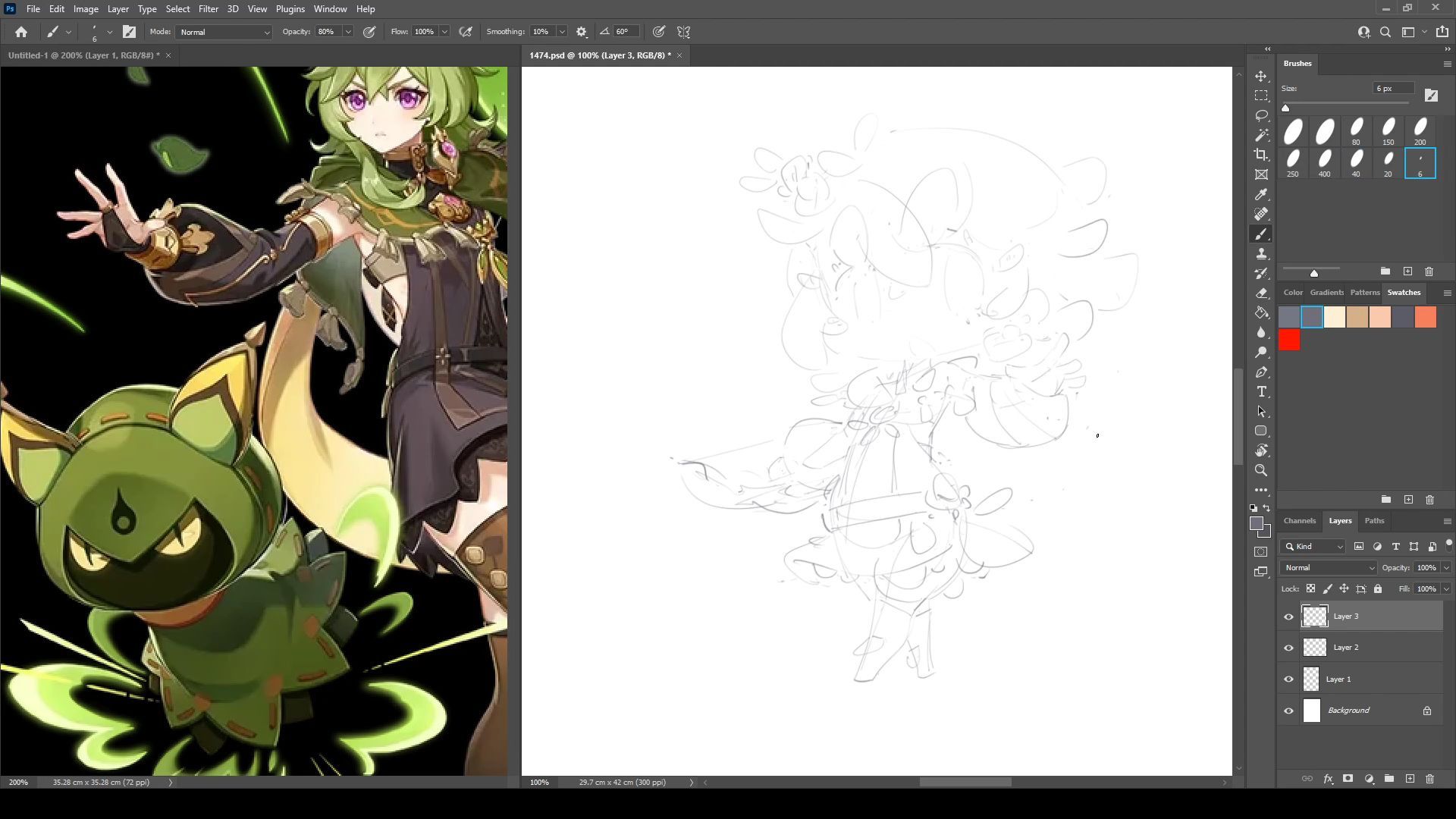Pick the red swatch

click(1289, 340)
